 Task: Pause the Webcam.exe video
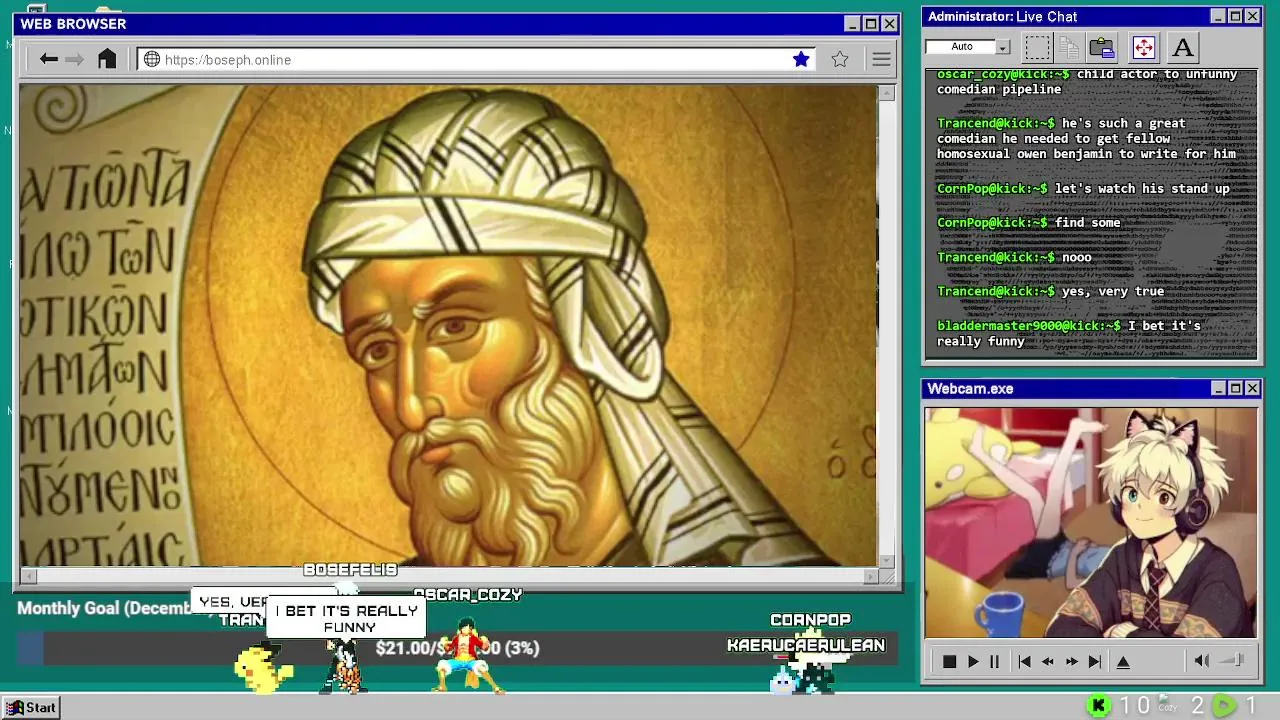tap(994, 662)
